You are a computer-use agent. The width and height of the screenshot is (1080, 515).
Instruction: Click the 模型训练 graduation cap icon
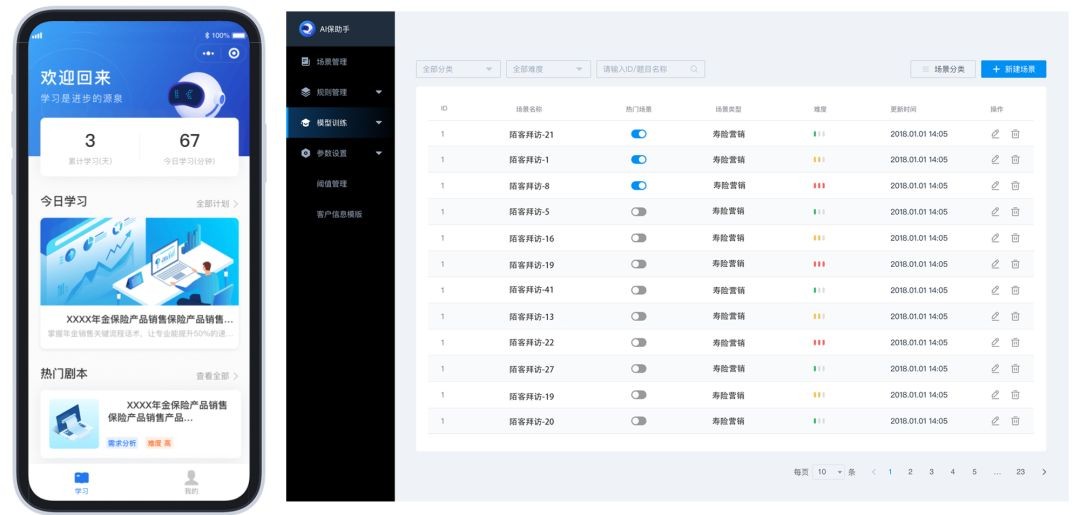pos(306,123)
